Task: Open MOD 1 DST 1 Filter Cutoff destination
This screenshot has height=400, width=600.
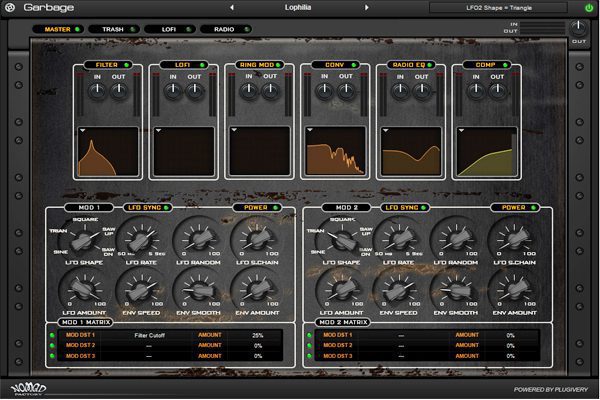Action: point(150,335)
